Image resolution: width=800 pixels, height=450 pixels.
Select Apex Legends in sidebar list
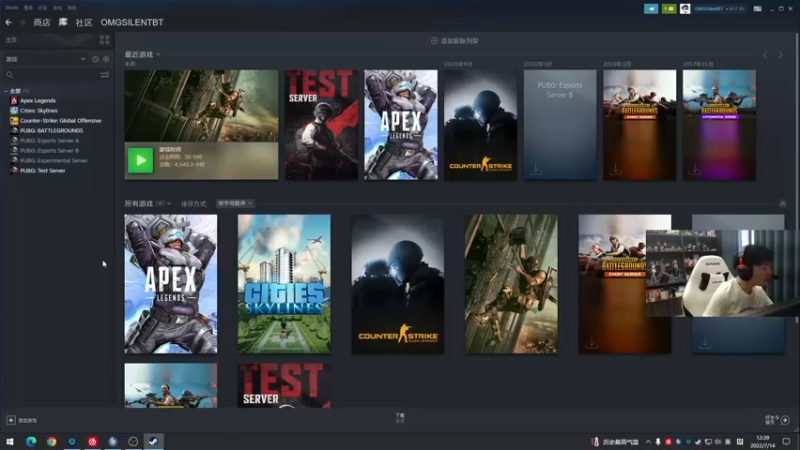point(38,101)
